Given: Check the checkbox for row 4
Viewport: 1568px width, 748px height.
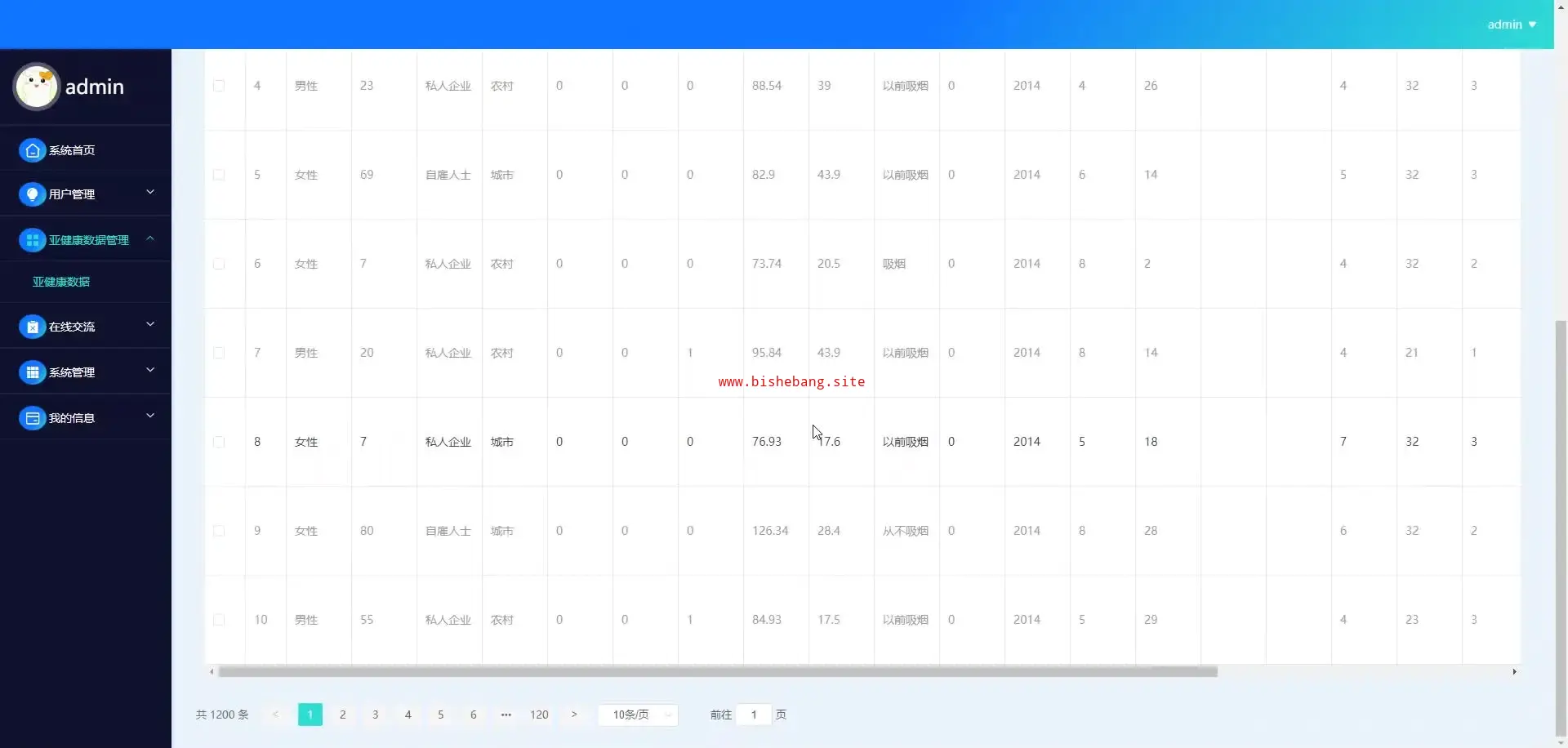Looking at the screenshot, I should 219,86.
